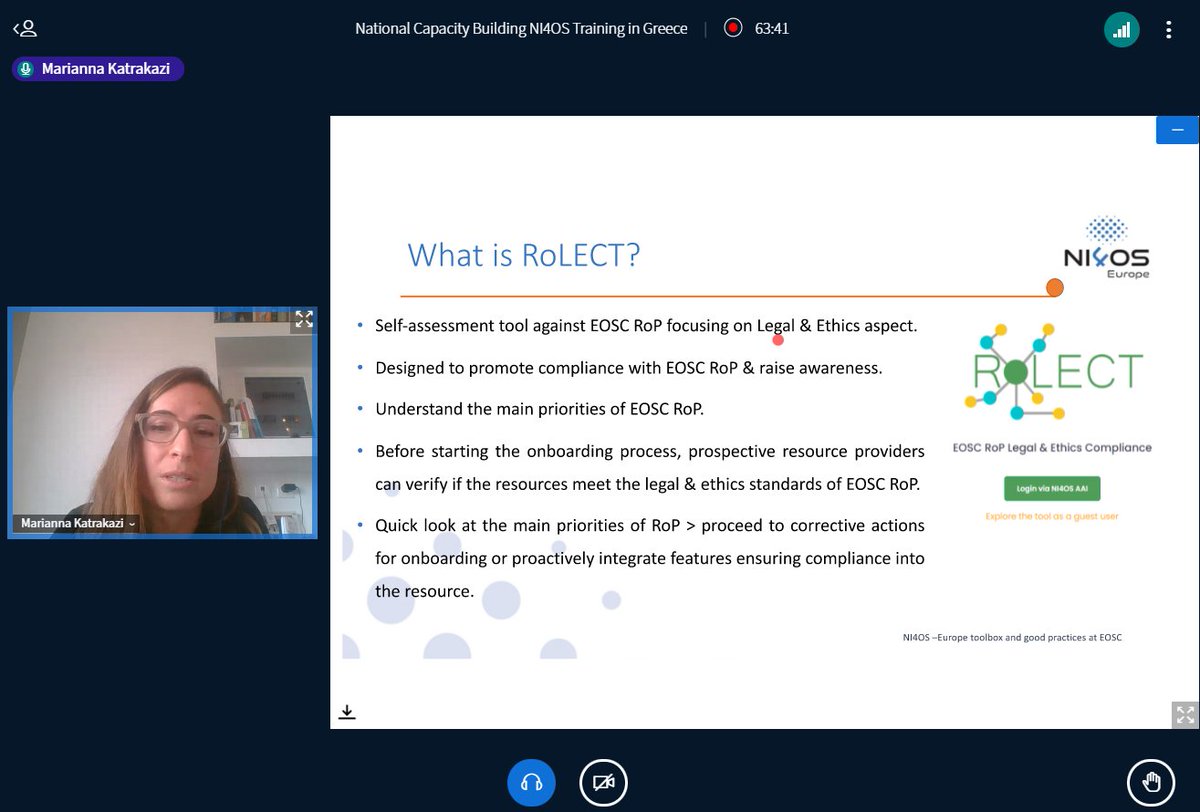Click the RoLECT logo graphic on the slide
Viewport: 1200px width, 812px height.
pos(1053,373)
